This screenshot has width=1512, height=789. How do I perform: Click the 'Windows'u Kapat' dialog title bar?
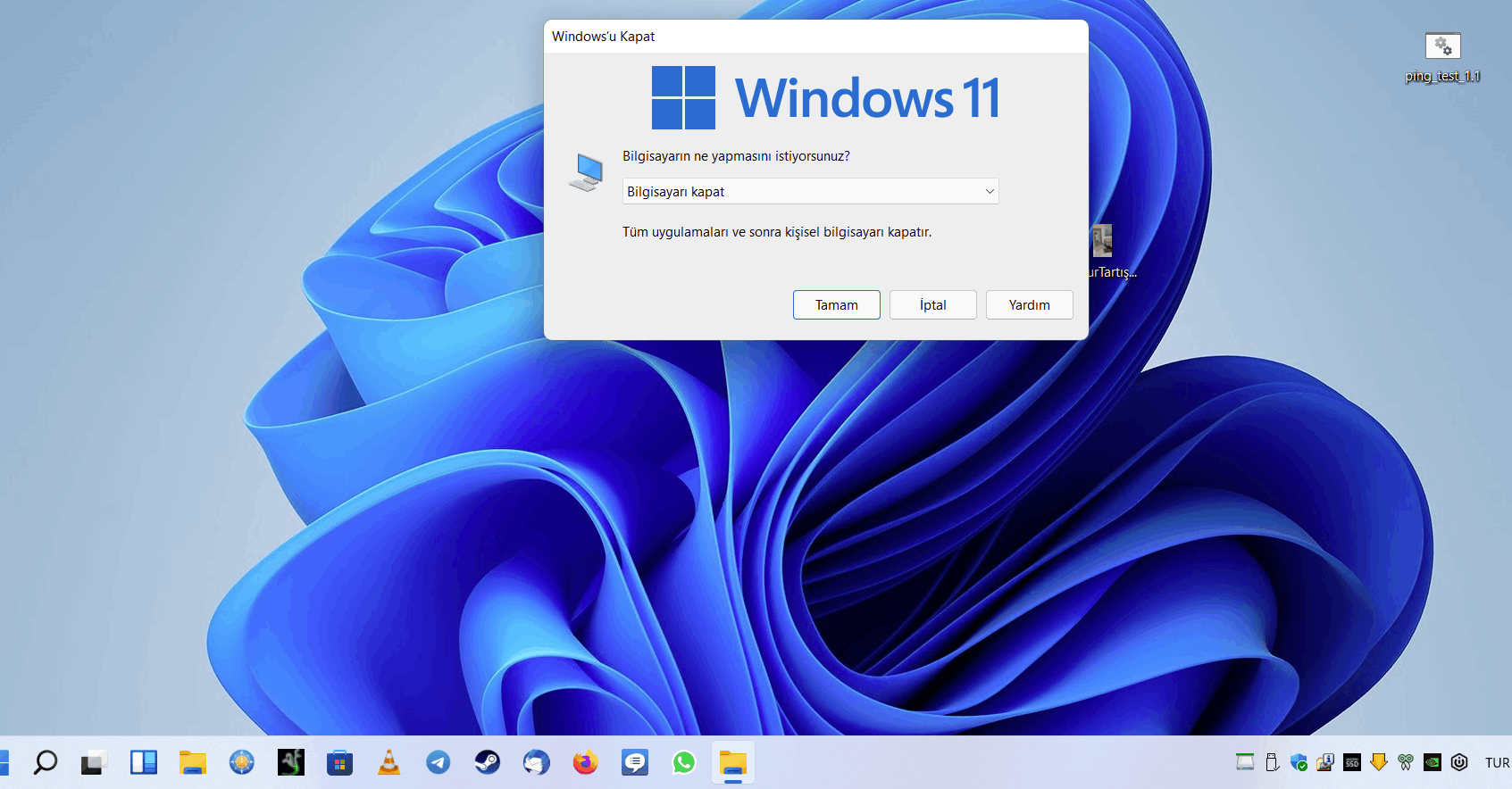(x=815, y=37)
